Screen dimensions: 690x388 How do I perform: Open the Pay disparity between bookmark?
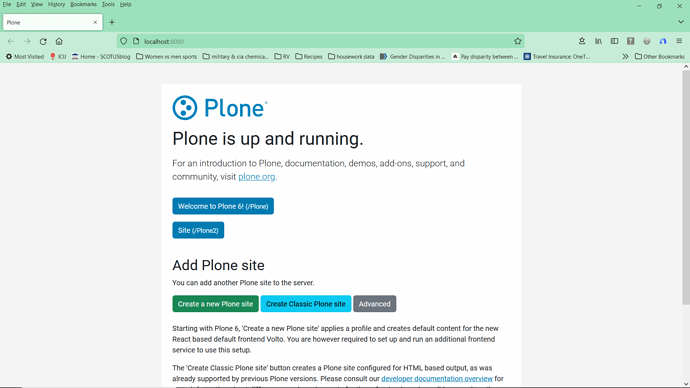pyautogui.click(x=484, y=56)
